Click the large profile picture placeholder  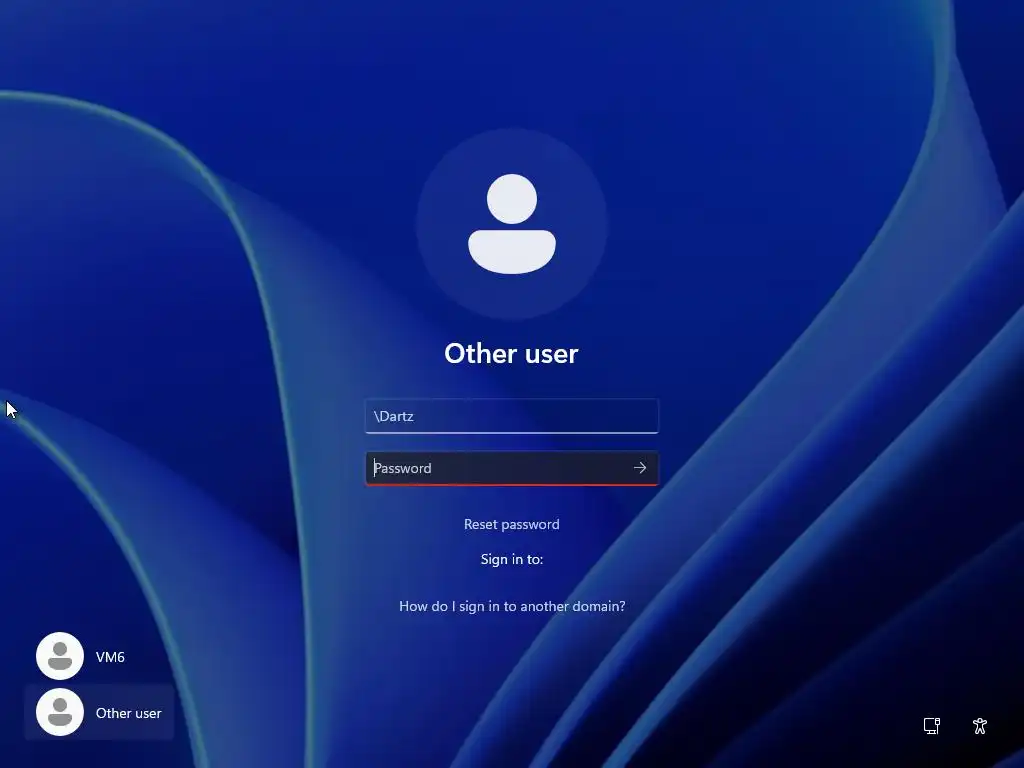[512, 224]
